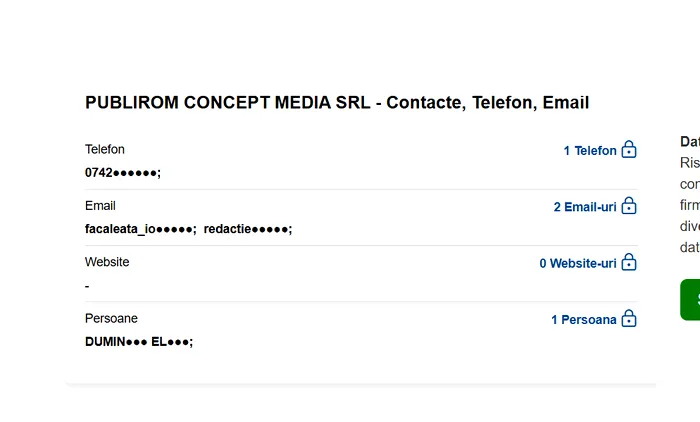Click the lock icon next to 2 Email-uri

coord(629,206)
